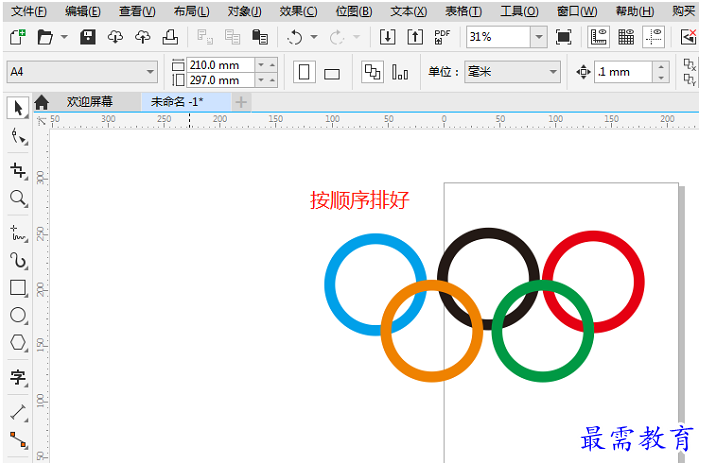The image size is (702, 470).
Task: Select the Rectangle tool
Action: pos(18,288)
